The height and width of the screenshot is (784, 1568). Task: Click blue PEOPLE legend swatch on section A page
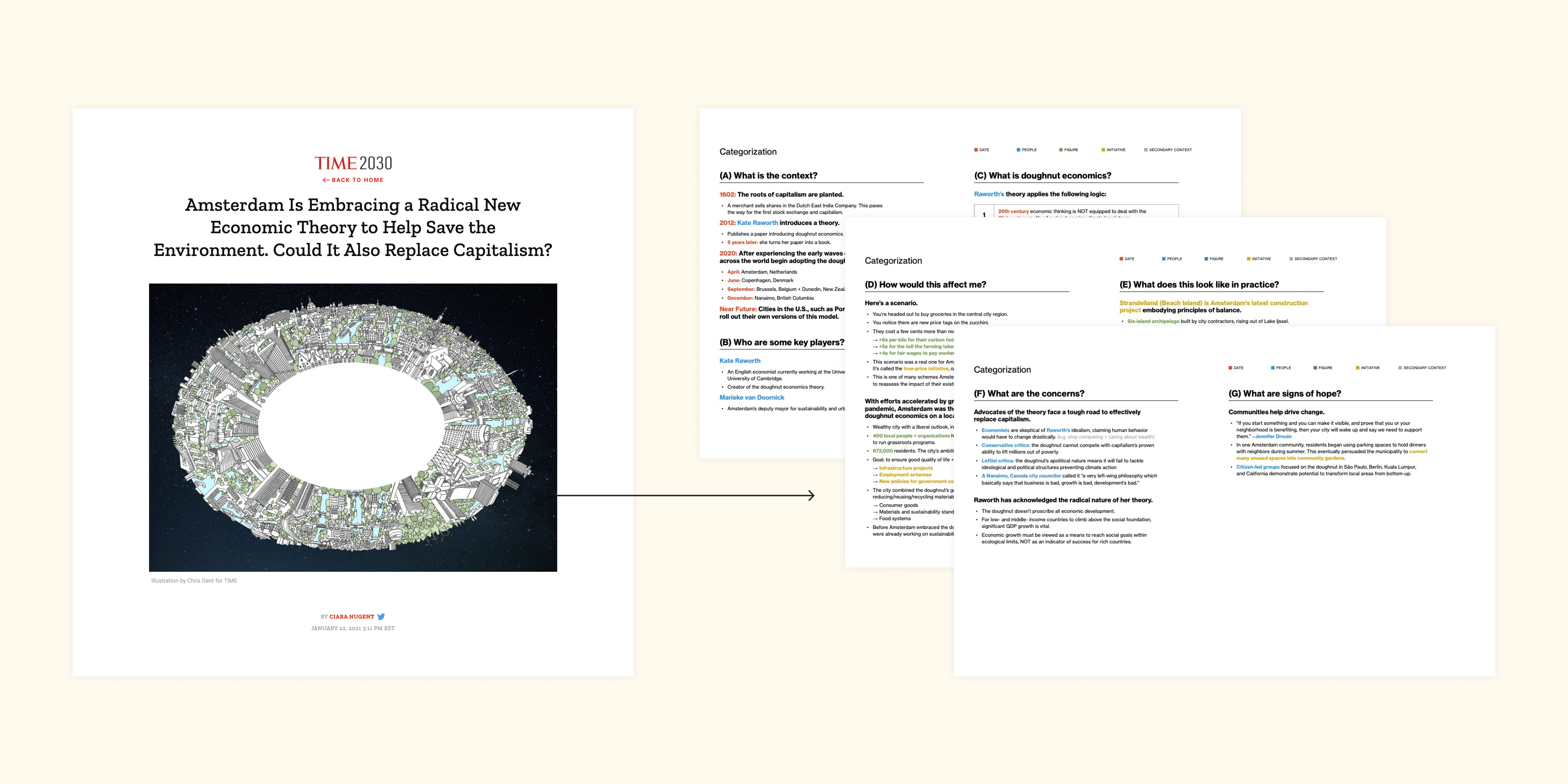point(1018,150)
